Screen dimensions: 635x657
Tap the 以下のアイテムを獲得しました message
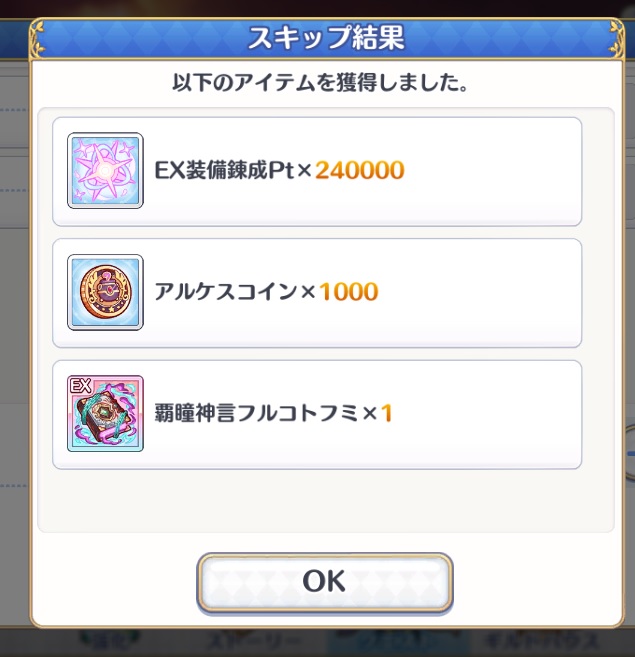(x=320, y=82)
